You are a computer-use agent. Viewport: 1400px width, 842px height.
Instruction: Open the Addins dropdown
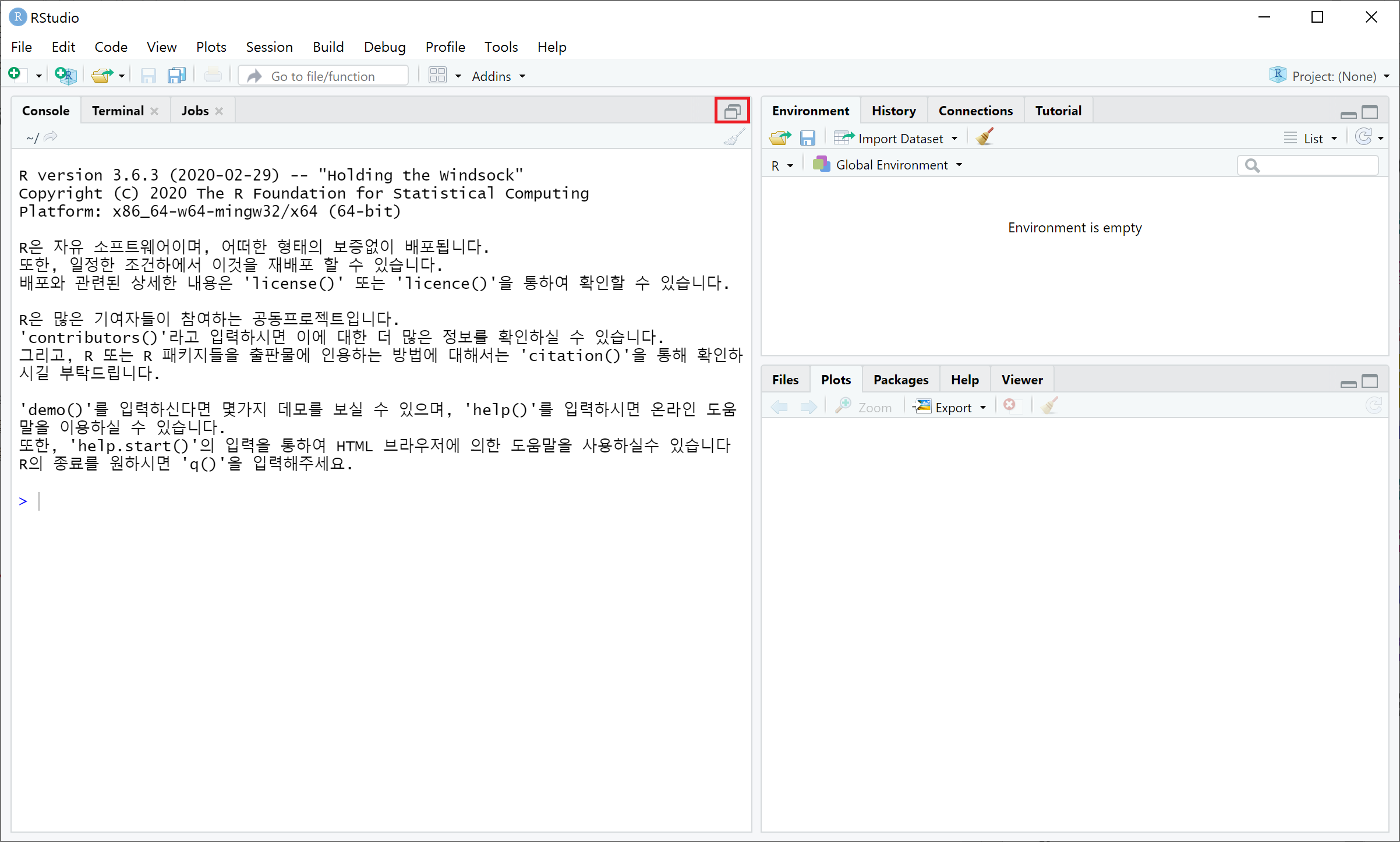[x=498, y=76]
